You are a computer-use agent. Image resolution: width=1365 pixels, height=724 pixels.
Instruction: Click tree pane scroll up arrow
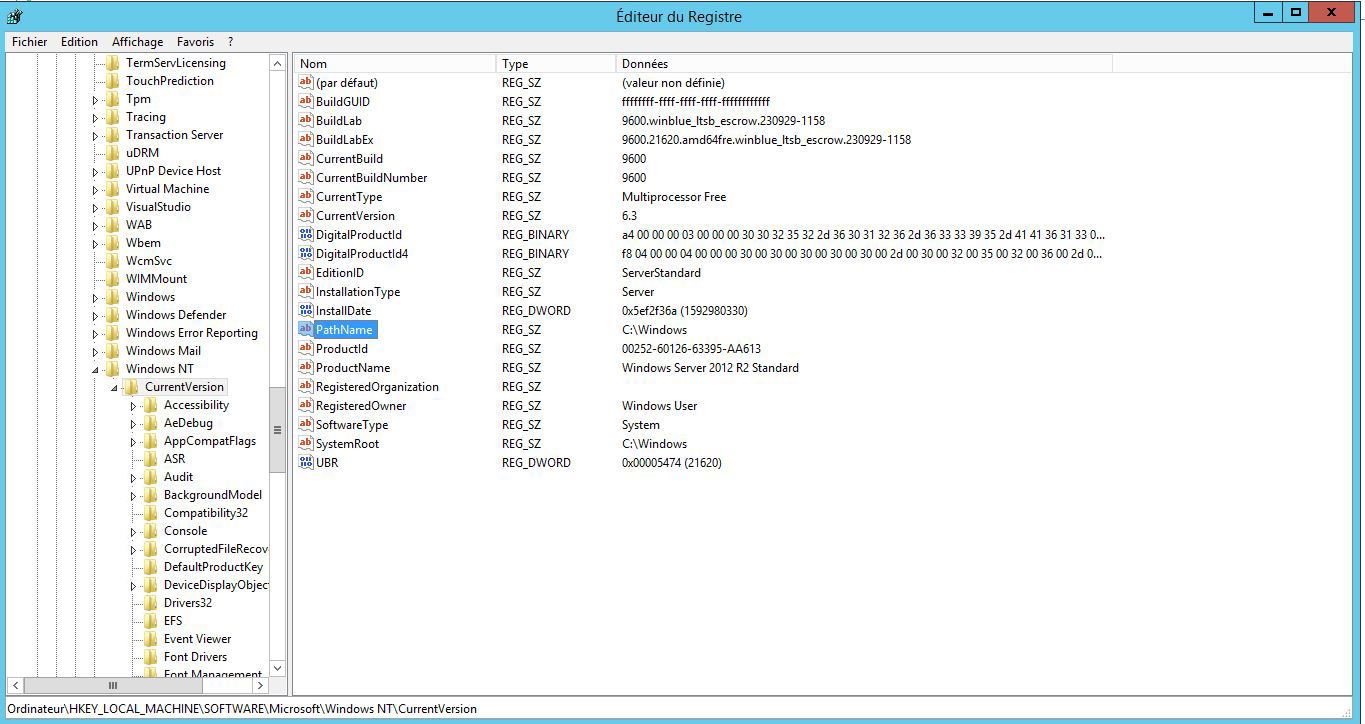pos(277,63)
